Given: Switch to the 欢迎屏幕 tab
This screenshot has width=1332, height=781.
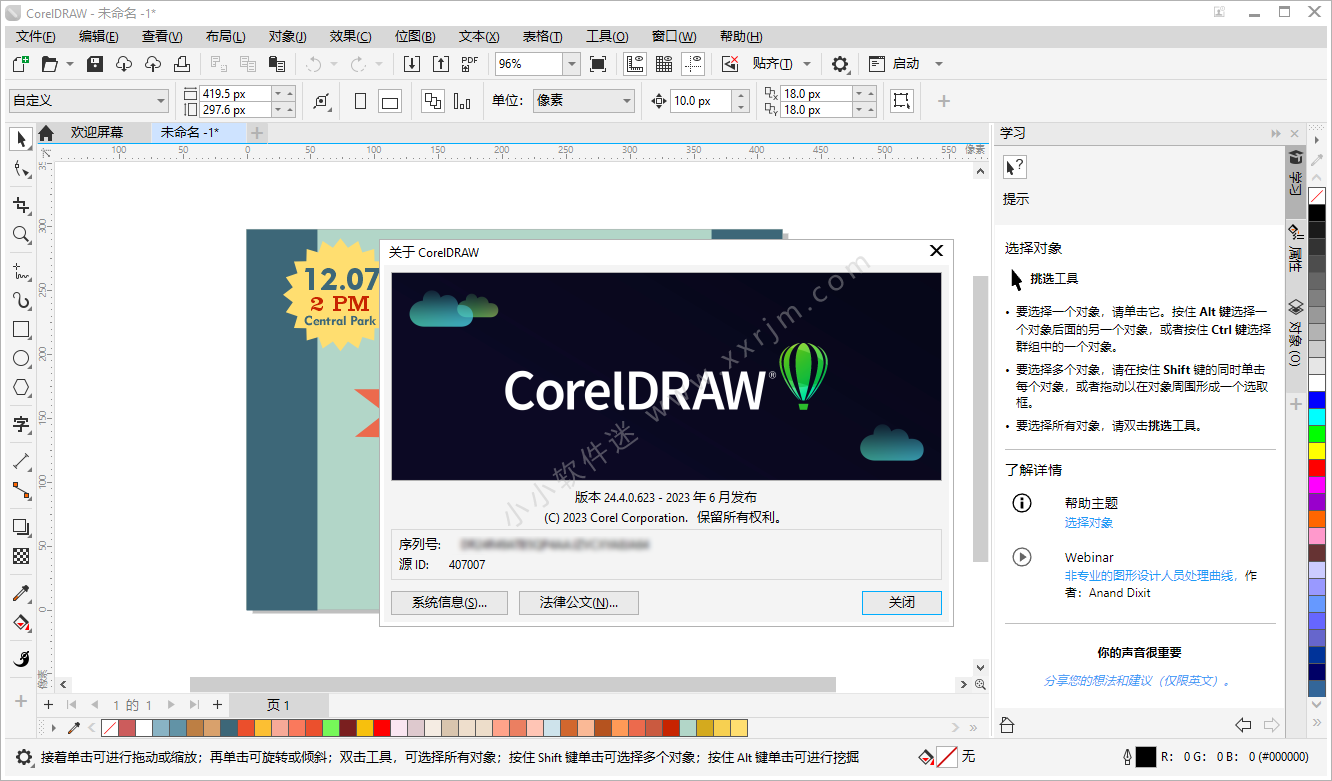Looking at the screenshot, I should 97,132.
